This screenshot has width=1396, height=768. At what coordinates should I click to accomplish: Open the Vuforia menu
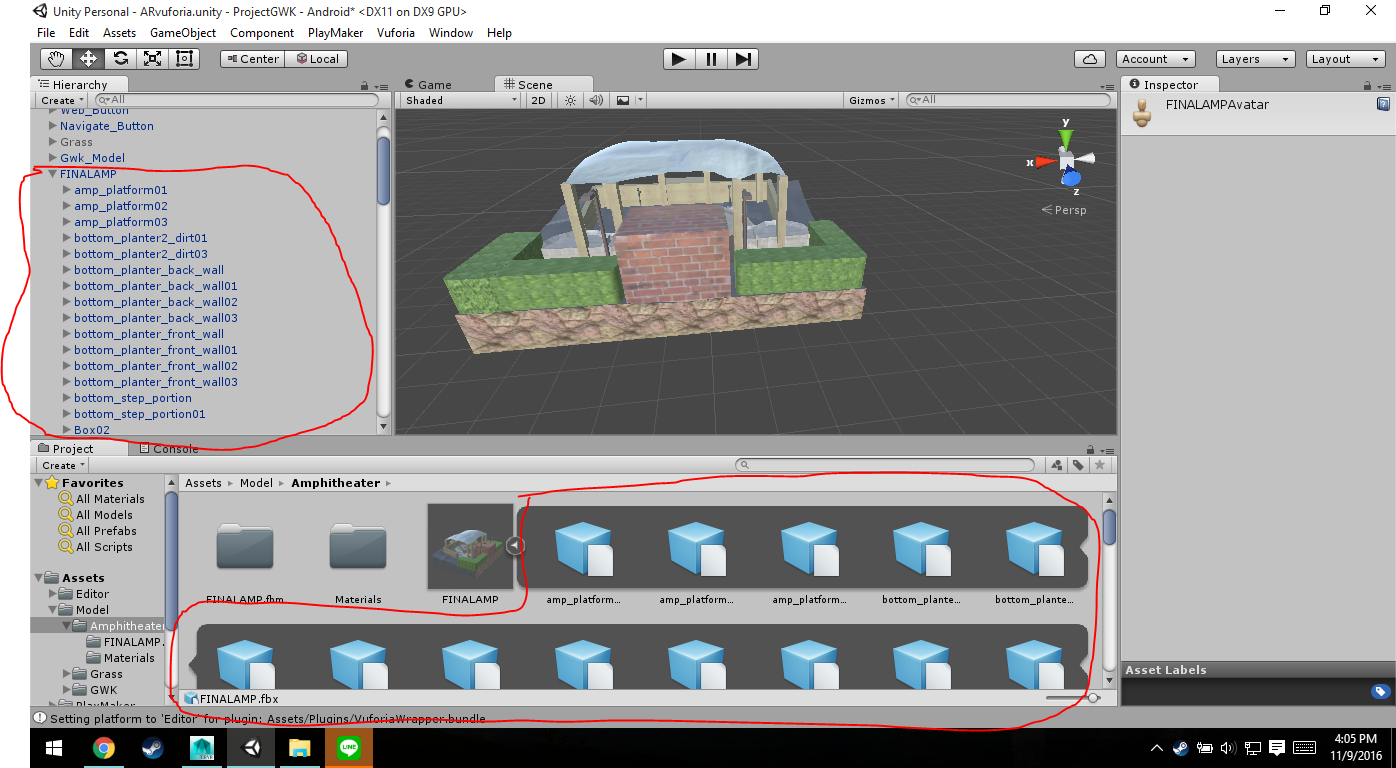point(397,33)
